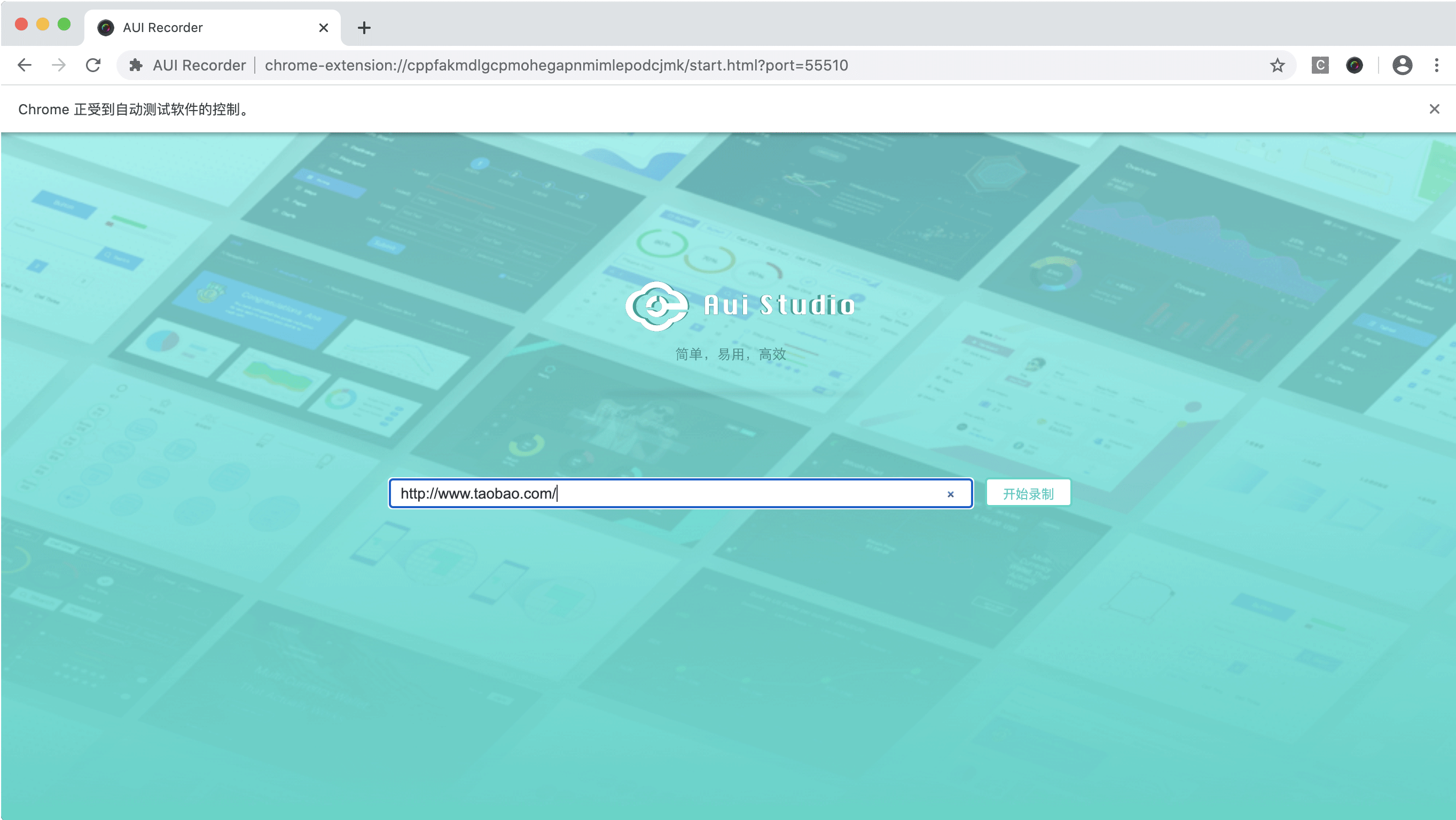Click the taobao URL input field
The height and width of the screenshot is (820, 1456).
[680, 493]
